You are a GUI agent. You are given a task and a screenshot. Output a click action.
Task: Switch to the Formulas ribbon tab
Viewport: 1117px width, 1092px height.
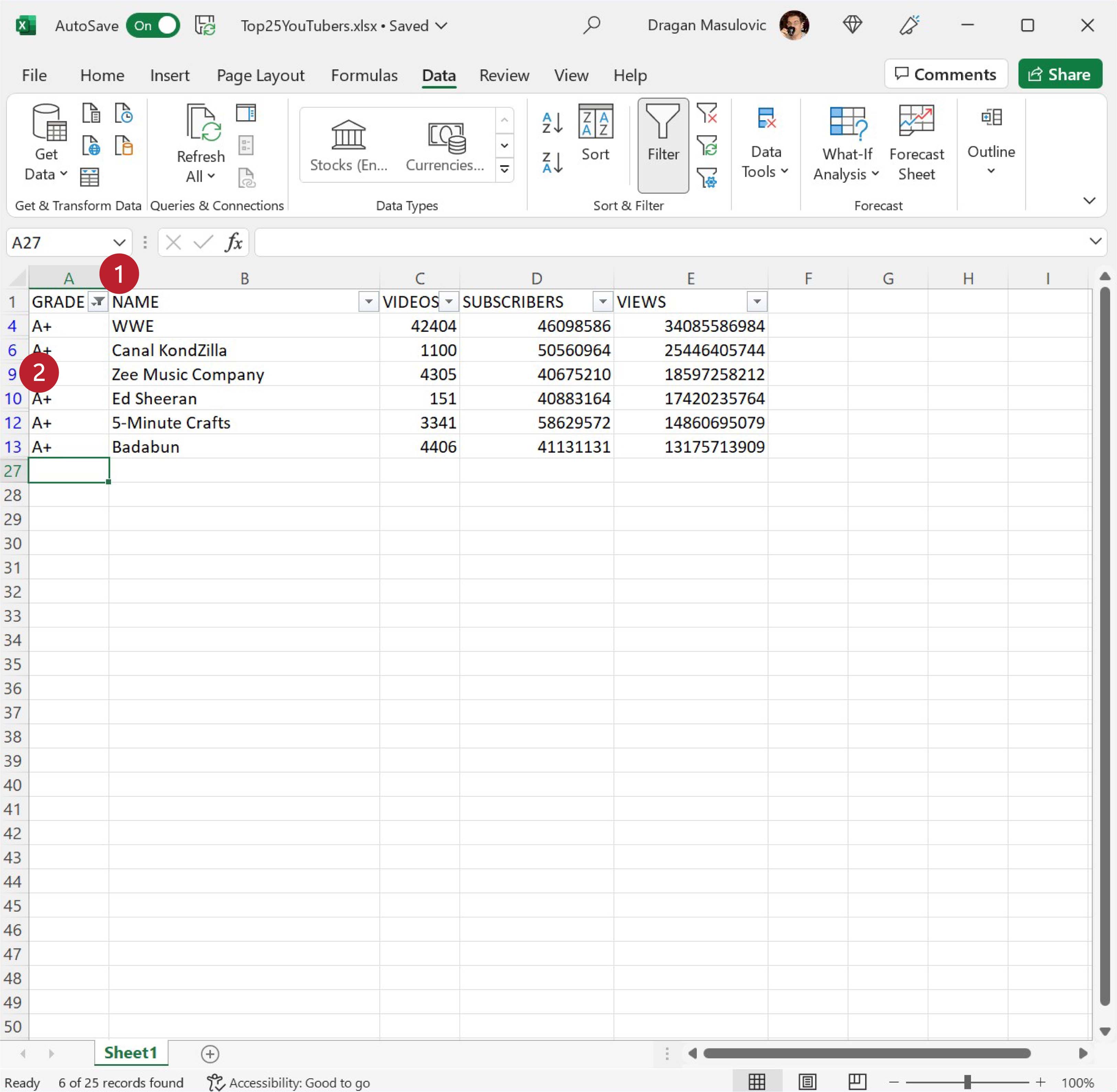coord(364,75)
